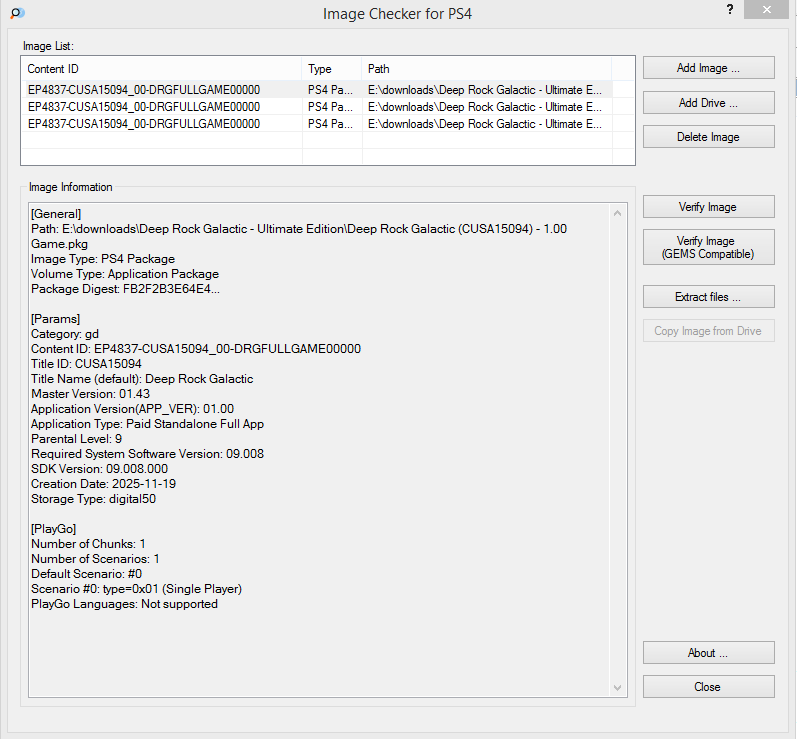This screenshot has height=739, width=797.
Task: Click the scroll up arrow in Image Information
Action: tap(618, 212)
